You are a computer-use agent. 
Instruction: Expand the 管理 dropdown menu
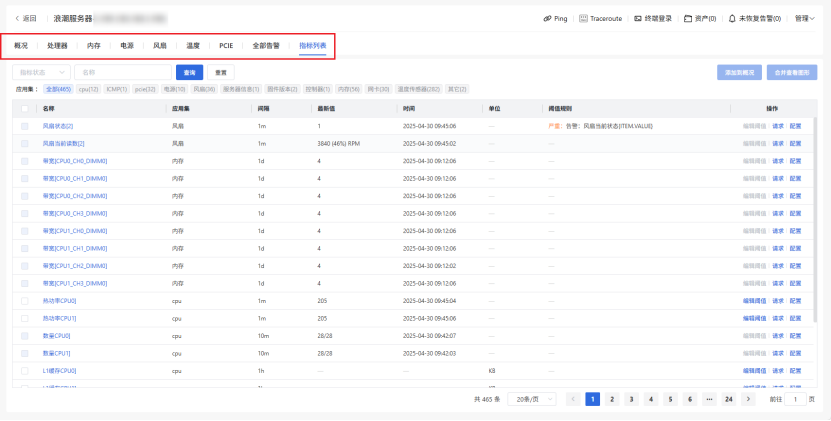pos(805,19)
